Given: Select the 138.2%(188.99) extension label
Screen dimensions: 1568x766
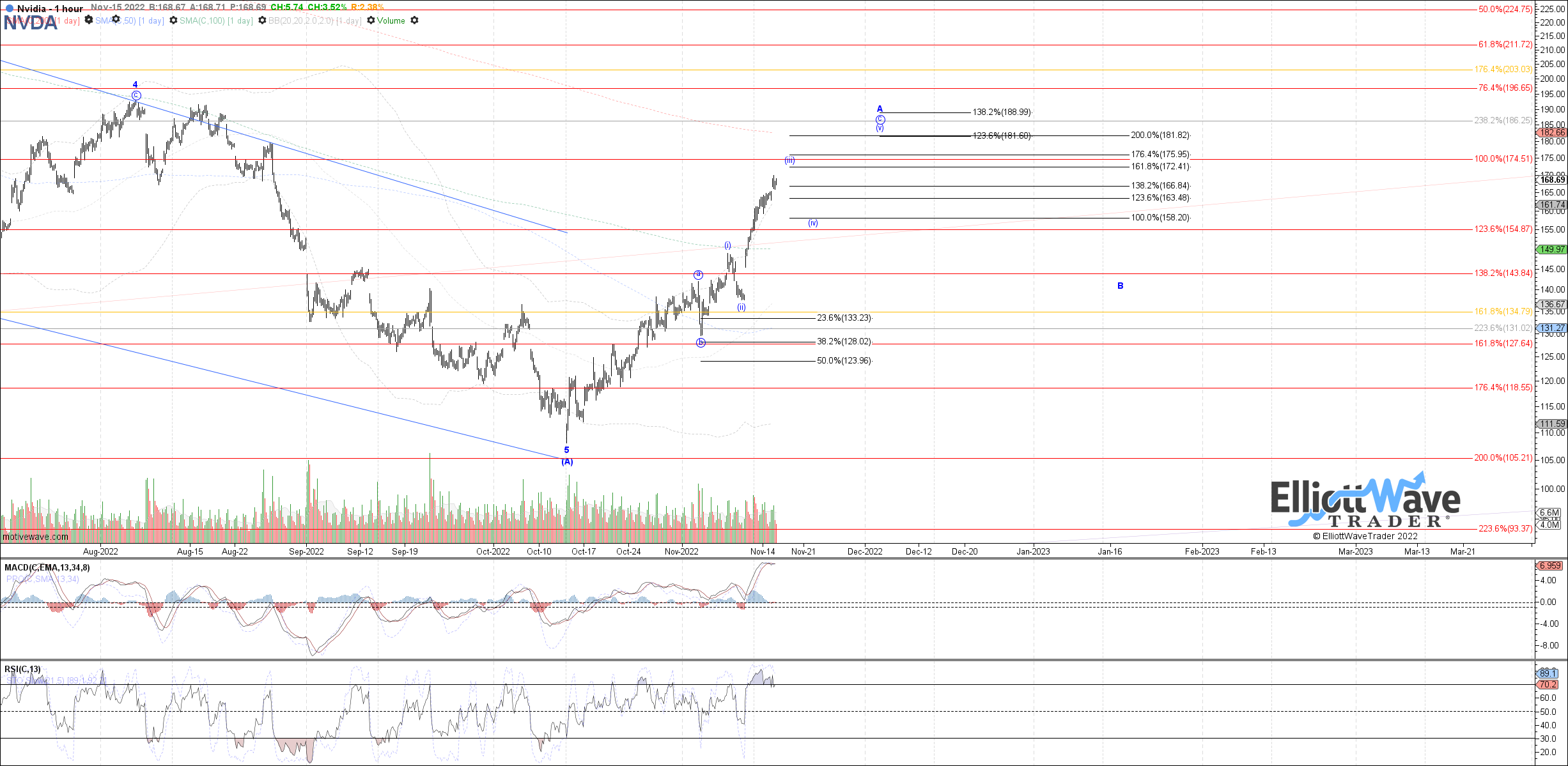Looking at the screenshot, I should click(x=1002, y=112).
